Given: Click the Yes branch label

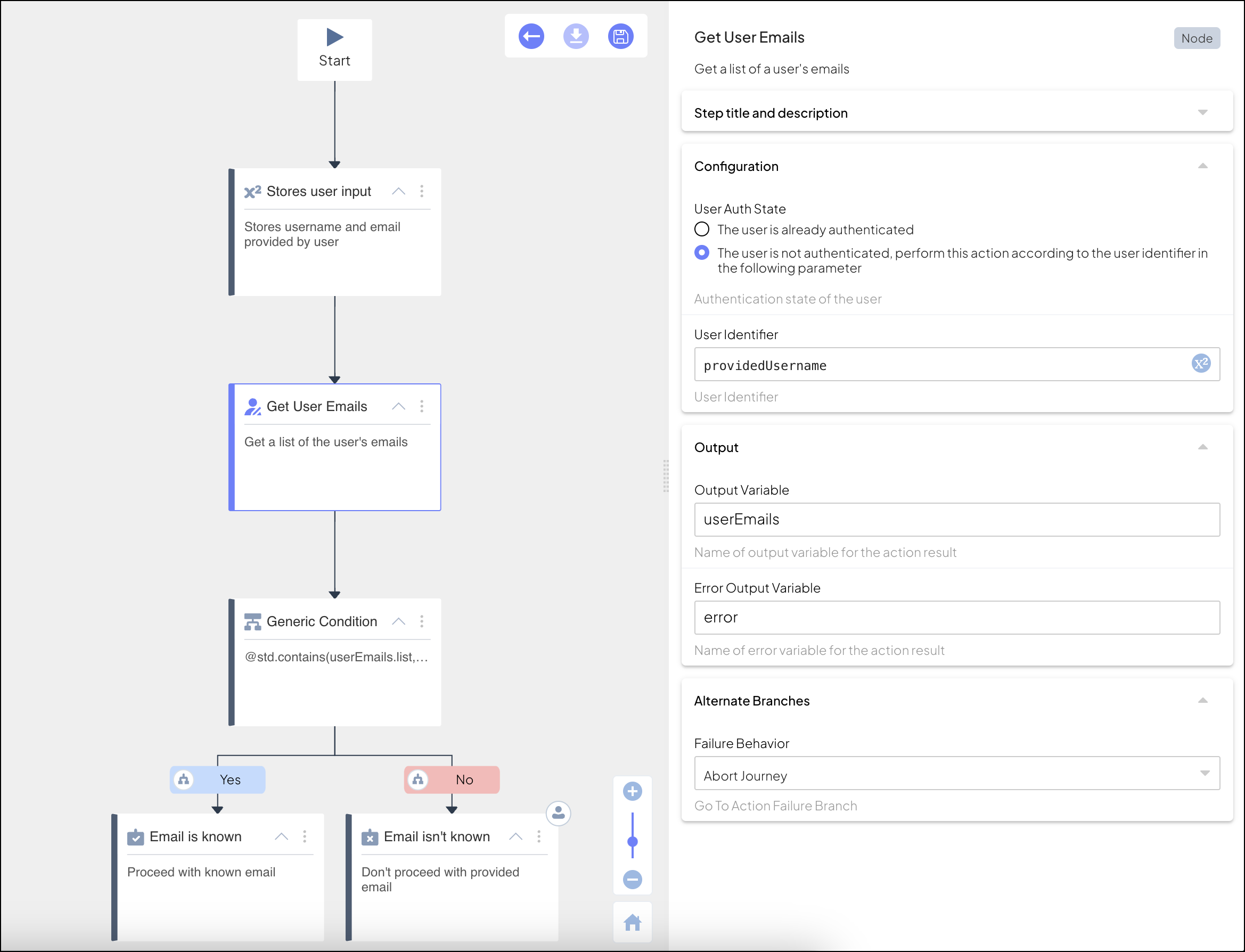Looking at the screenshot, I should 230,779.
